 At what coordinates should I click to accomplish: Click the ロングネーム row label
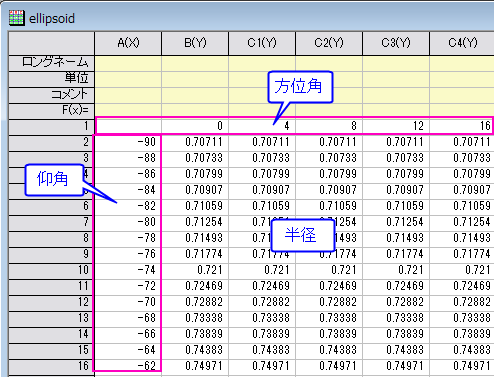tap(51, 63)
